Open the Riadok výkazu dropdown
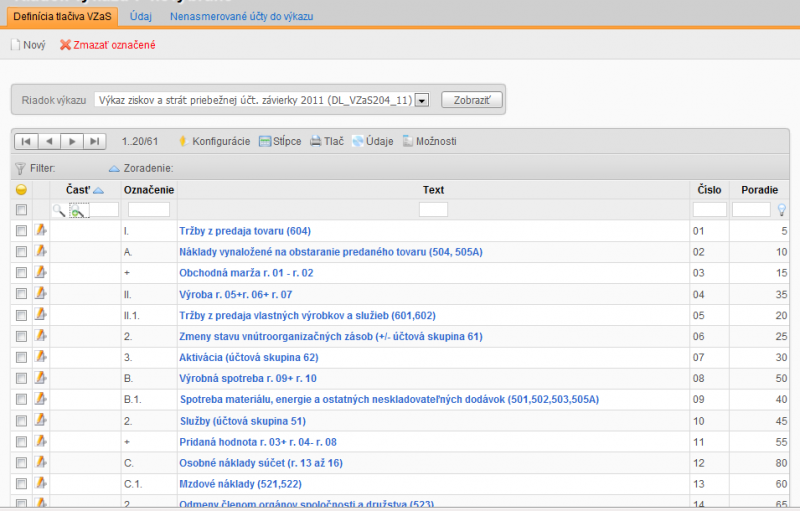Image resolution: width=800 pixels, height=511 pixels. pyautogui.click(x=422, y=100)
